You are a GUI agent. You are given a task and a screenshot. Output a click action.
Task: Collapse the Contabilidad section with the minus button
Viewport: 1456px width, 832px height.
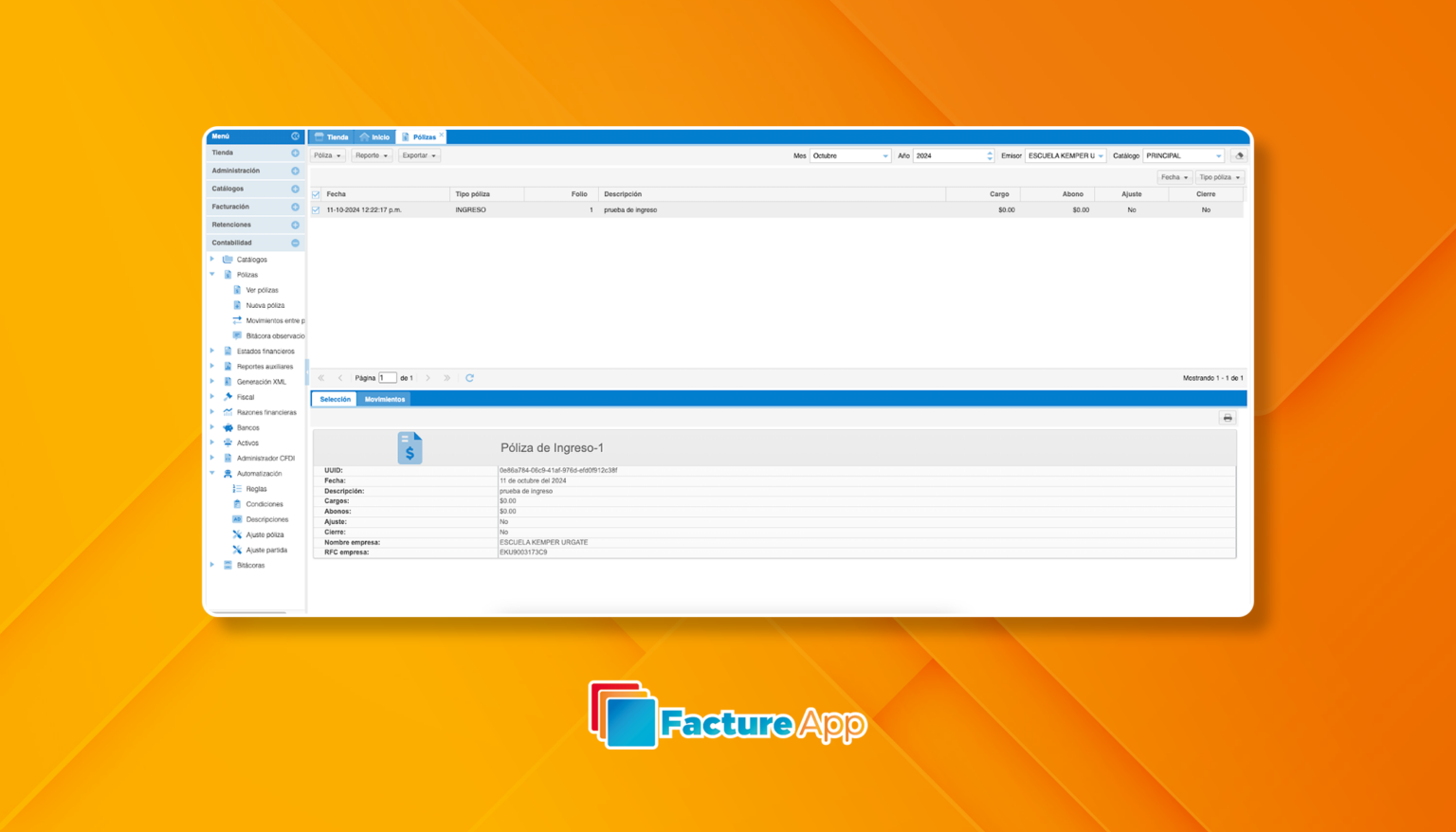295,243
